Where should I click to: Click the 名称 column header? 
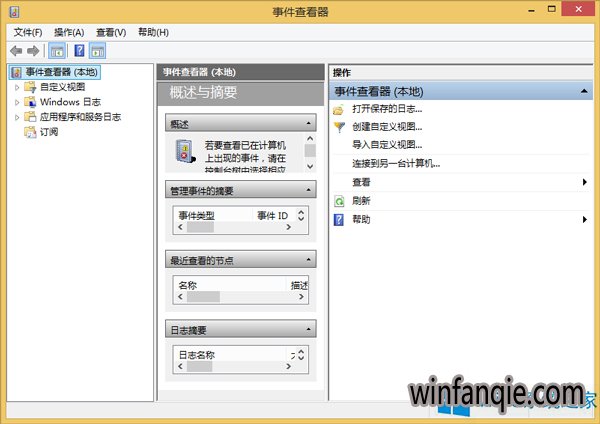tap(188, 285)
